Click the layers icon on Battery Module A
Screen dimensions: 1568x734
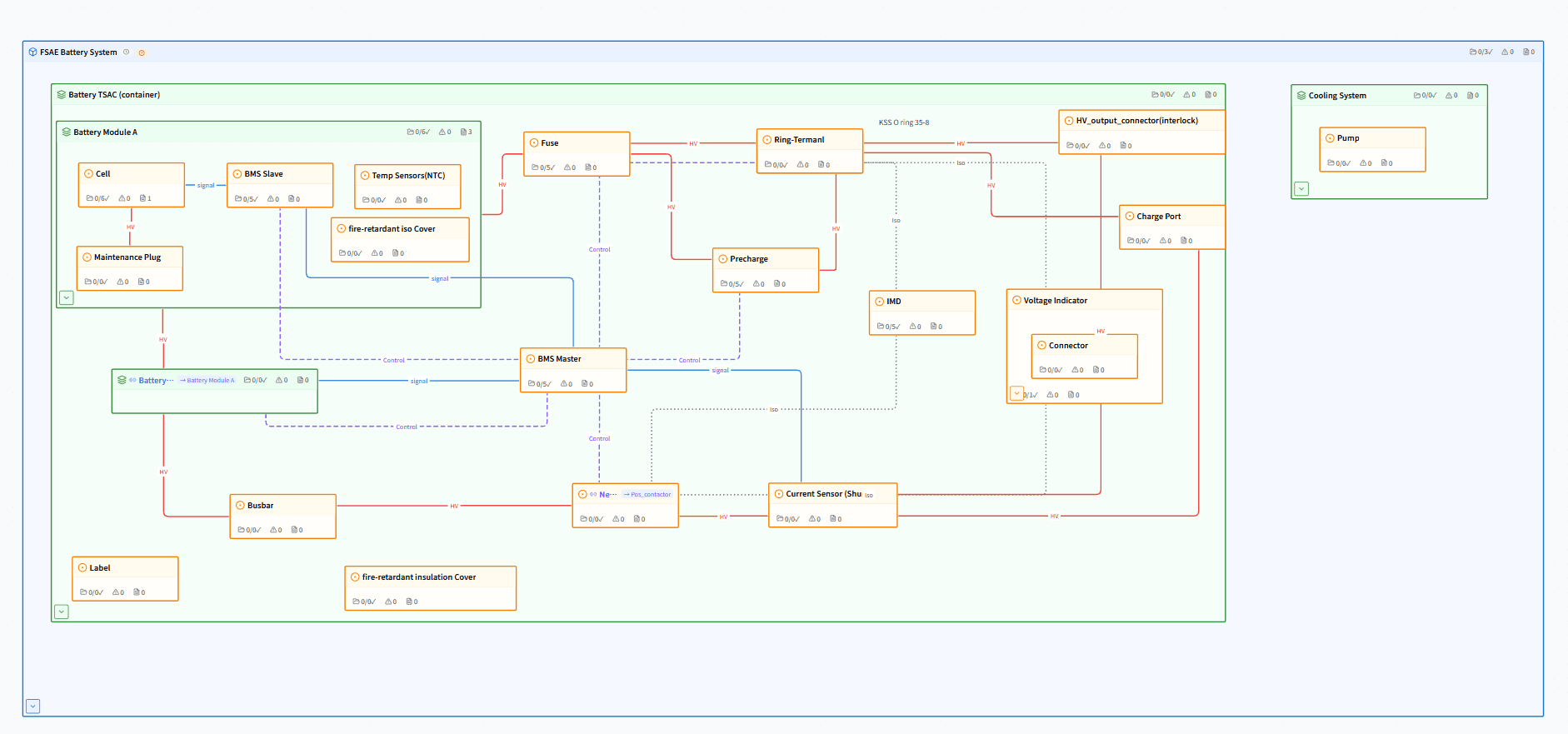pyautogui.click(x=67, y=132)
